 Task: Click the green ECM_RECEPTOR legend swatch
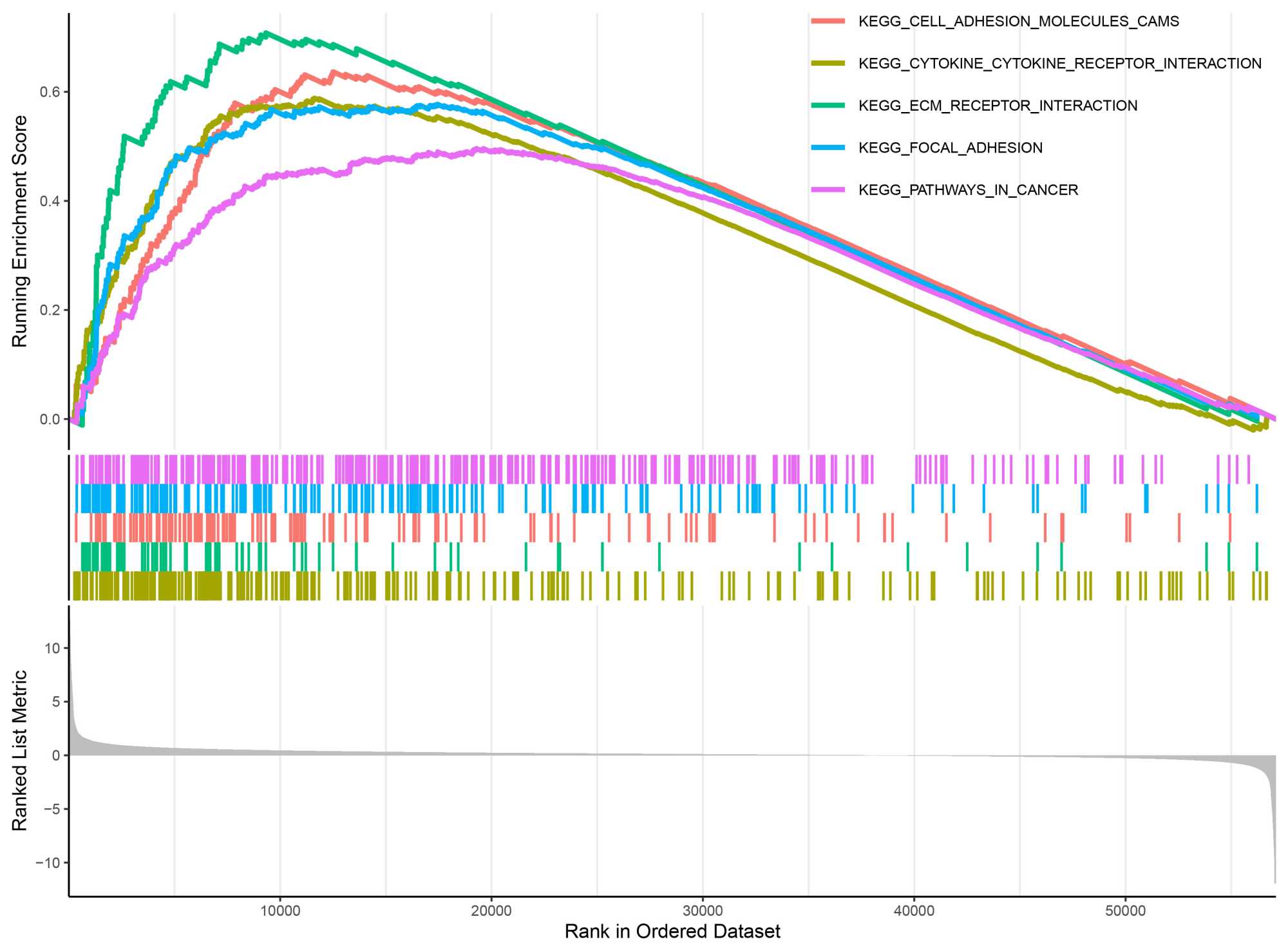pyautogui.click(x=828, y=105)
